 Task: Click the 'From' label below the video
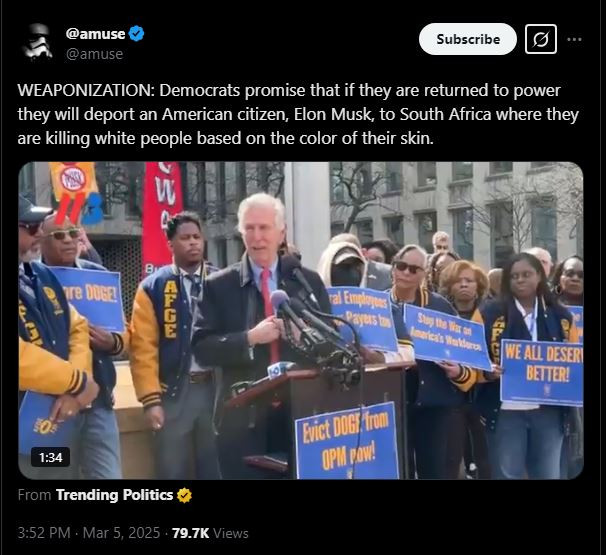[34, 495]
